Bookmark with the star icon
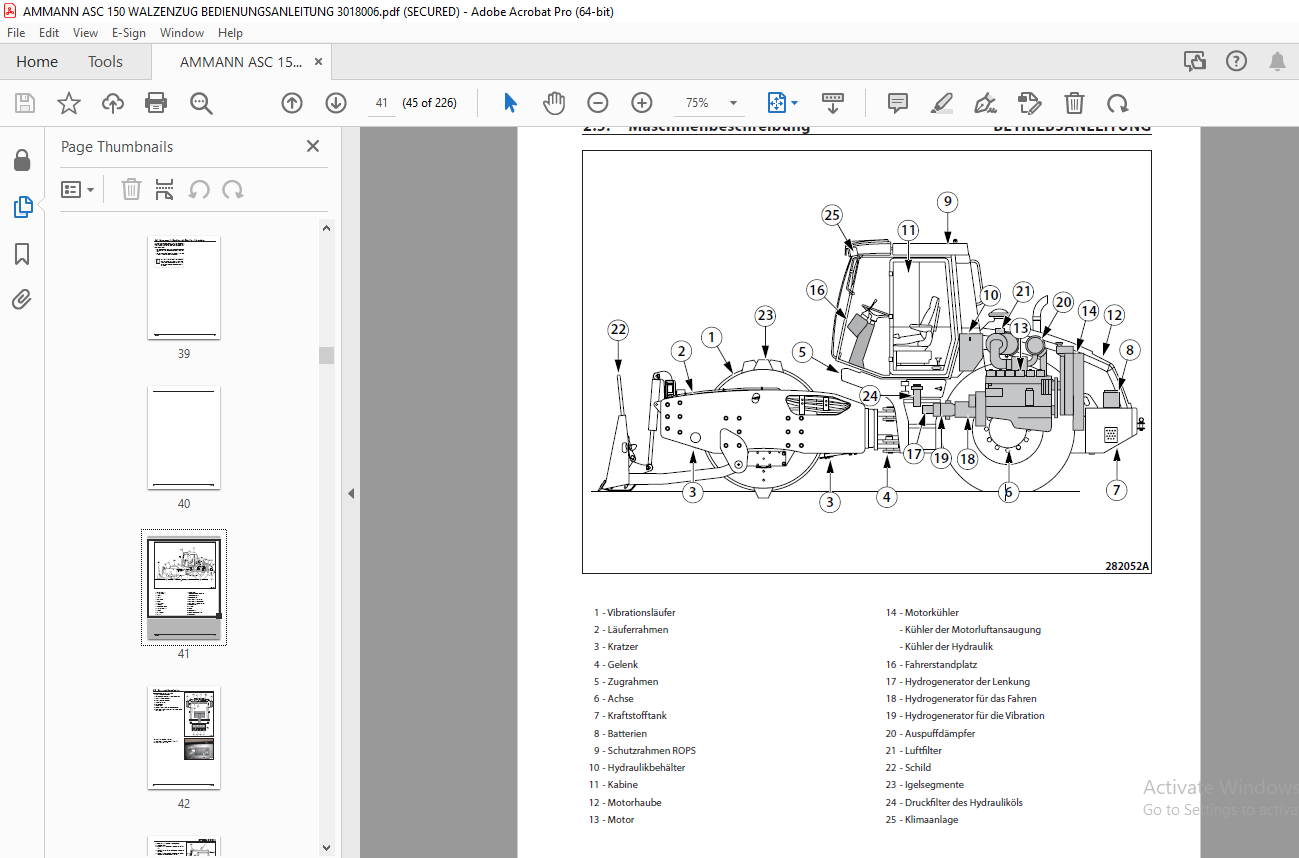This screenshot has width=1299, height=858. pyautogui.click(x=68, y=103)
